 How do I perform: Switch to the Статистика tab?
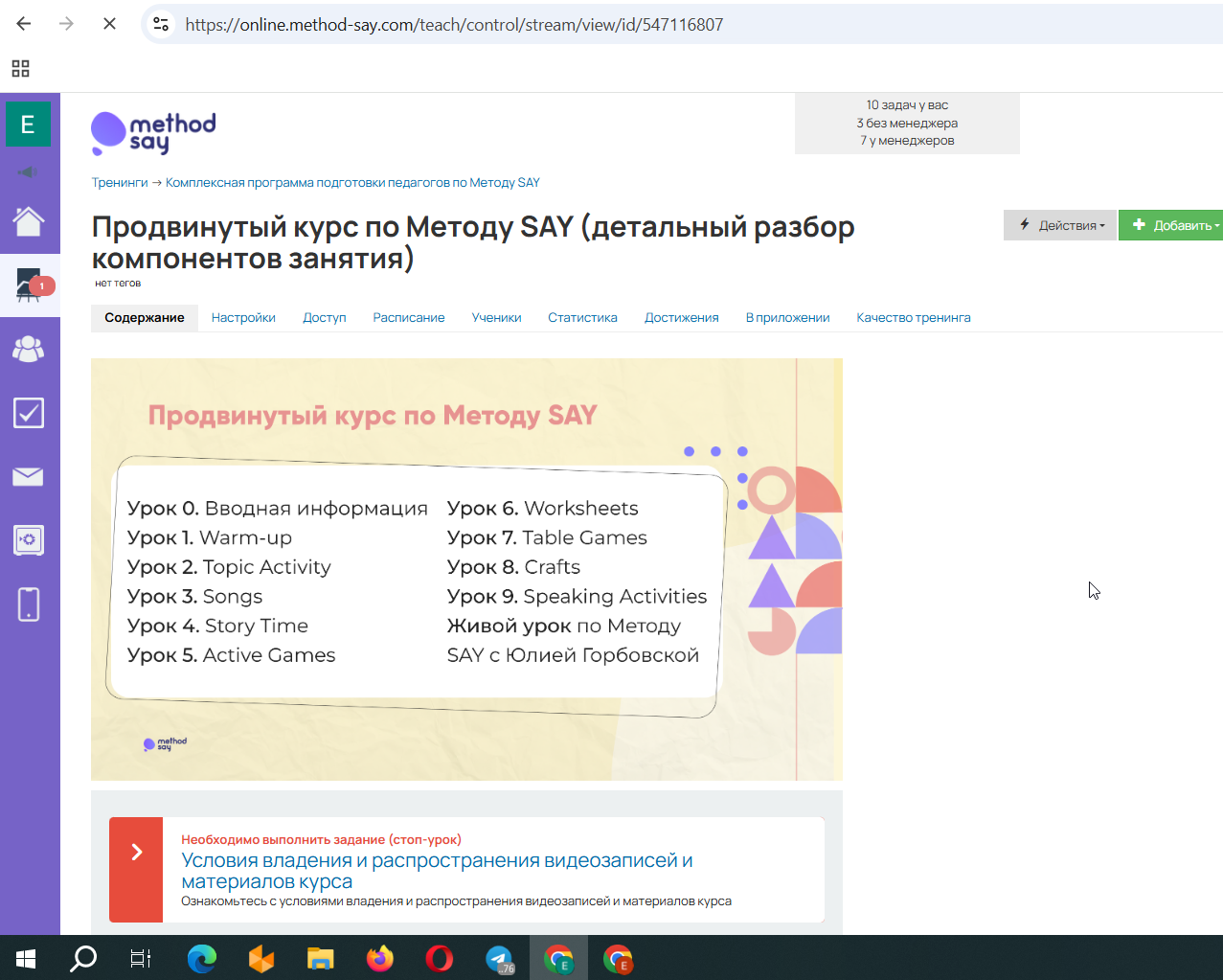pyautogui.click(x=582, y=318)
